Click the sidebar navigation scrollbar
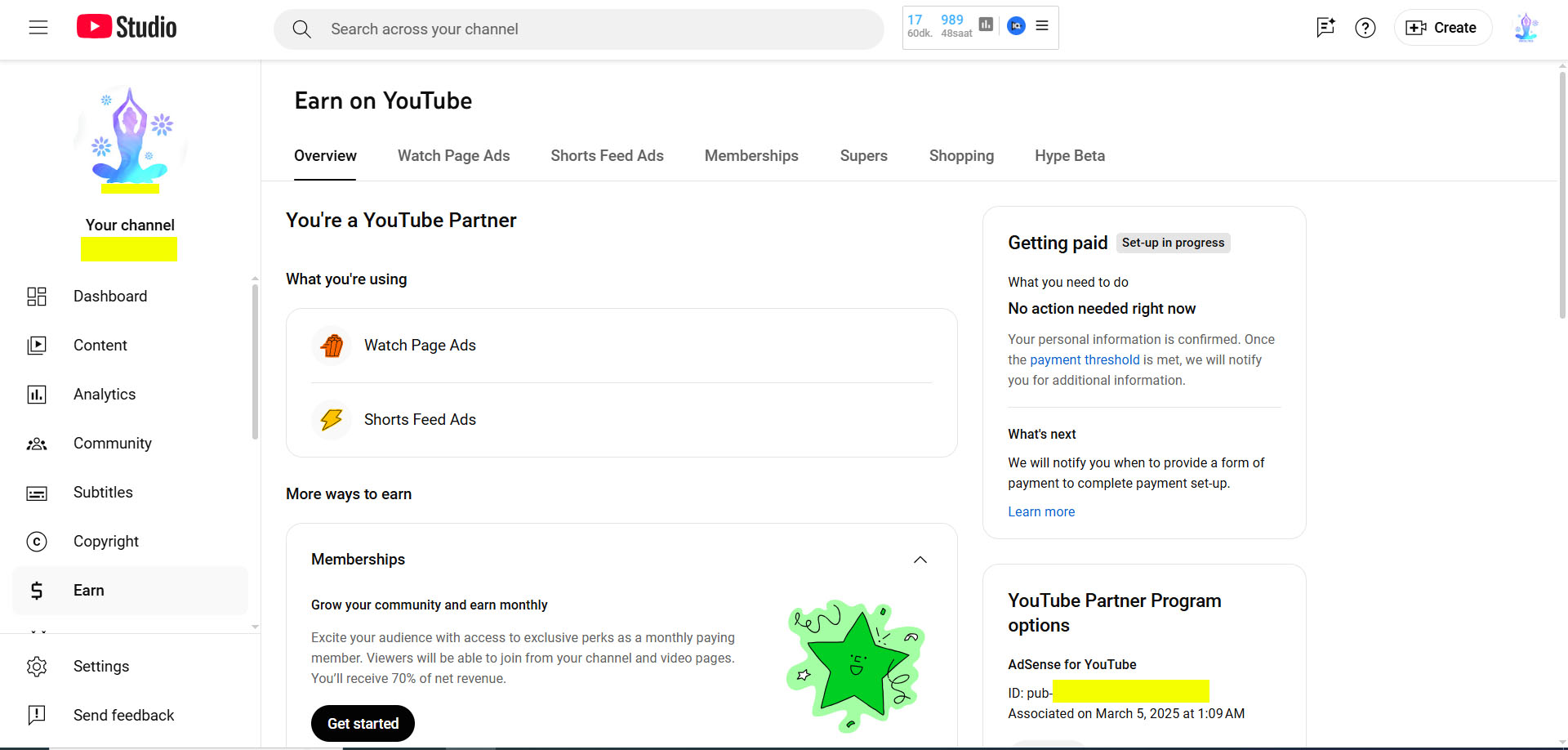This screenshot has height=750, width=1568. click(255, 362)
